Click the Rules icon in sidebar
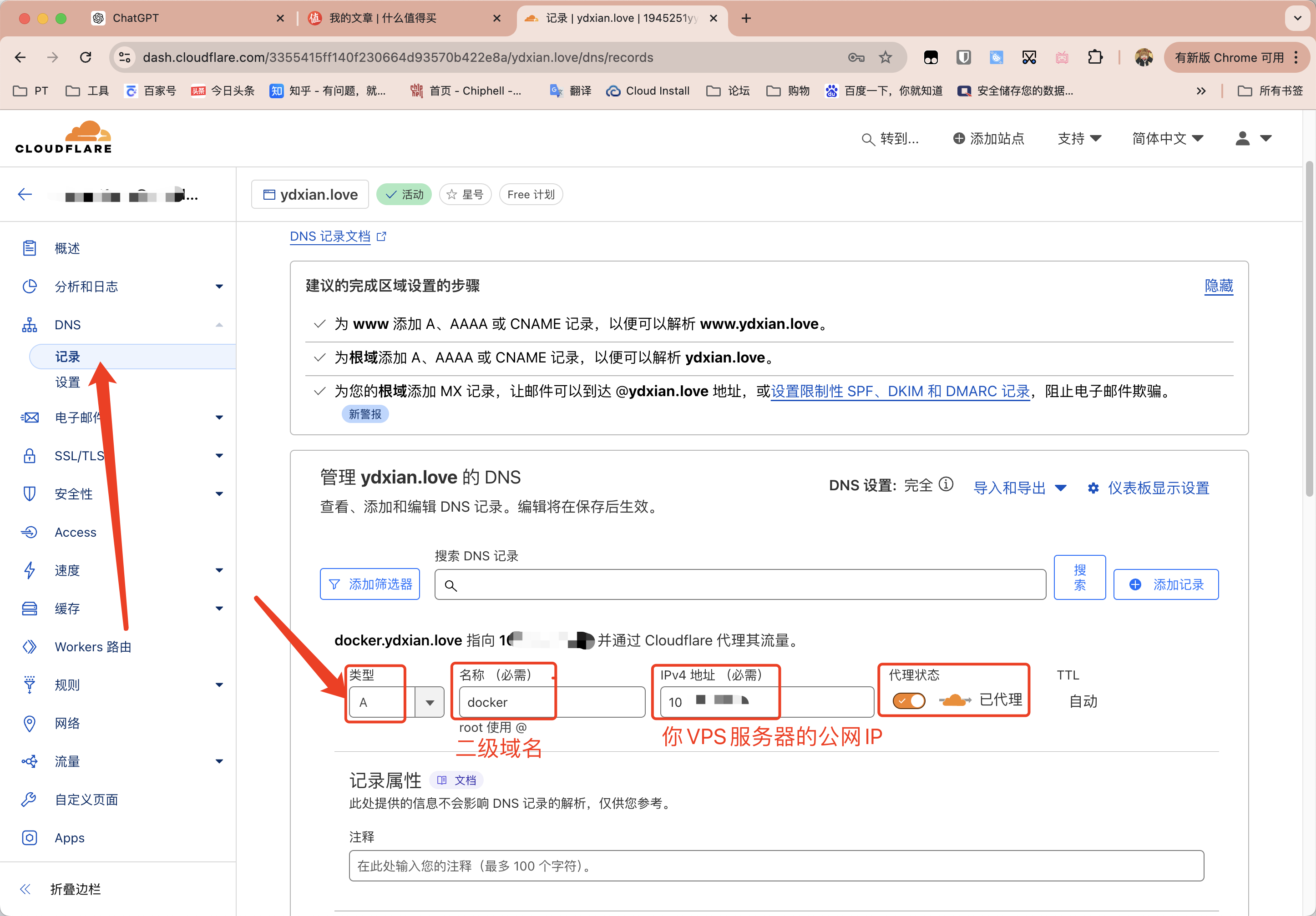Viewport: 1316px width, 916px height. (29, 684)
